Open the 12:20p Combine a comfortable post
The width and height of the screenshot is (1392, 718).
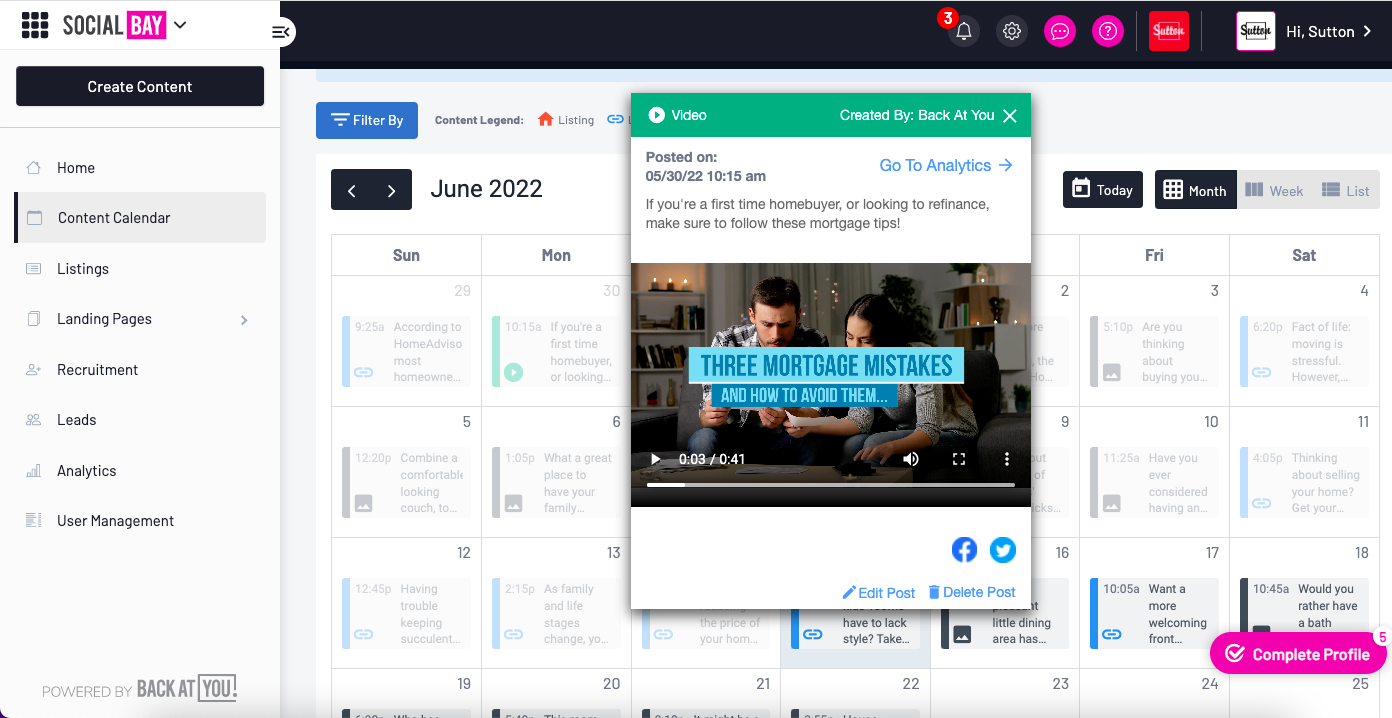tap(406, 483)
